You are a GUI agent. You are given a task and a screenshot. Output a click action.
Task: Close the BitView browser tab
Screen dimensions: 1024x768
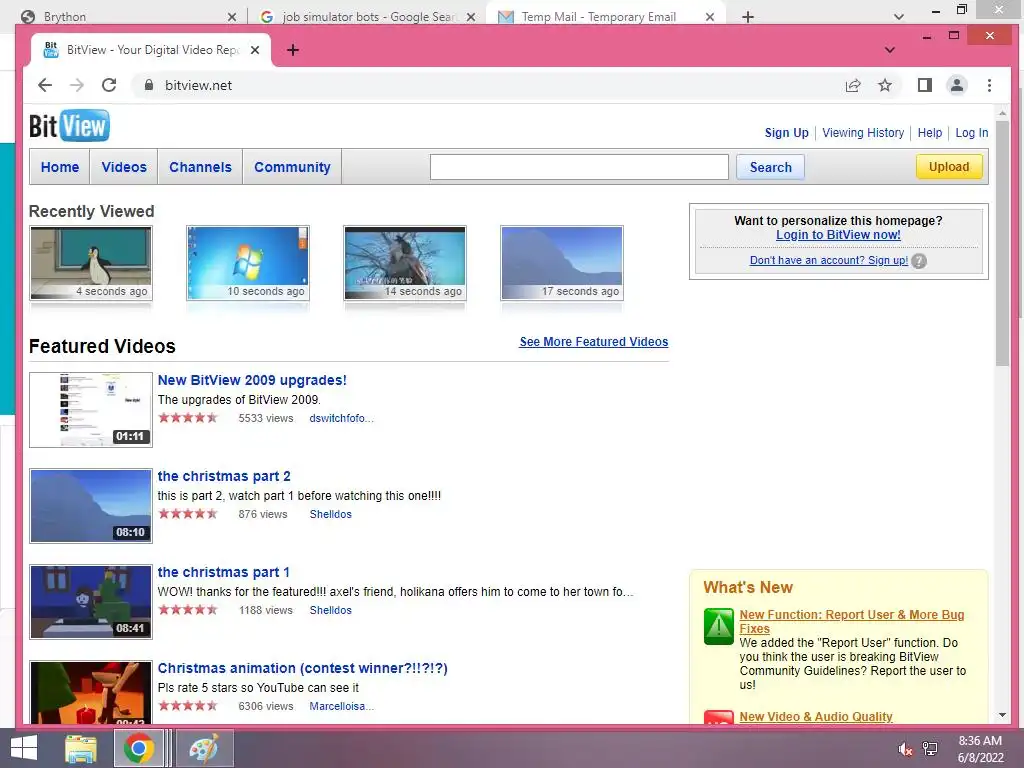click(255, 50)
